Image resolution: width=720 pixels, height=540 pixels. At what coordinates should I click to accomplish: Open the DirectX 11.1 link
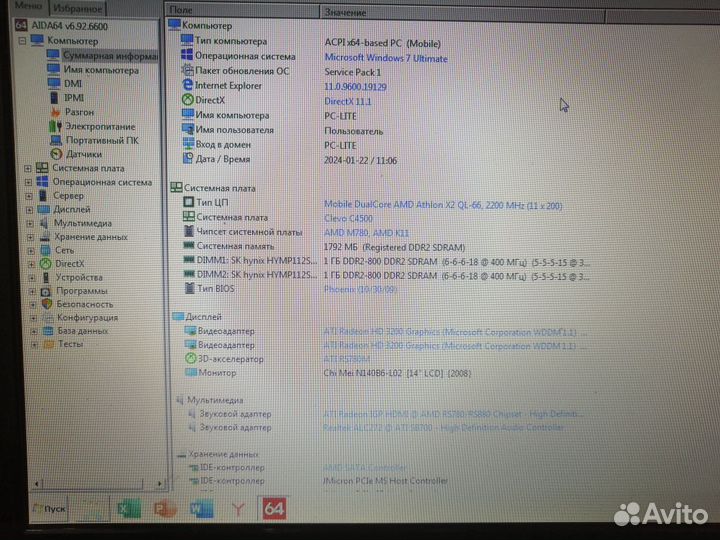pyautogui.click(x=347, y=101)
